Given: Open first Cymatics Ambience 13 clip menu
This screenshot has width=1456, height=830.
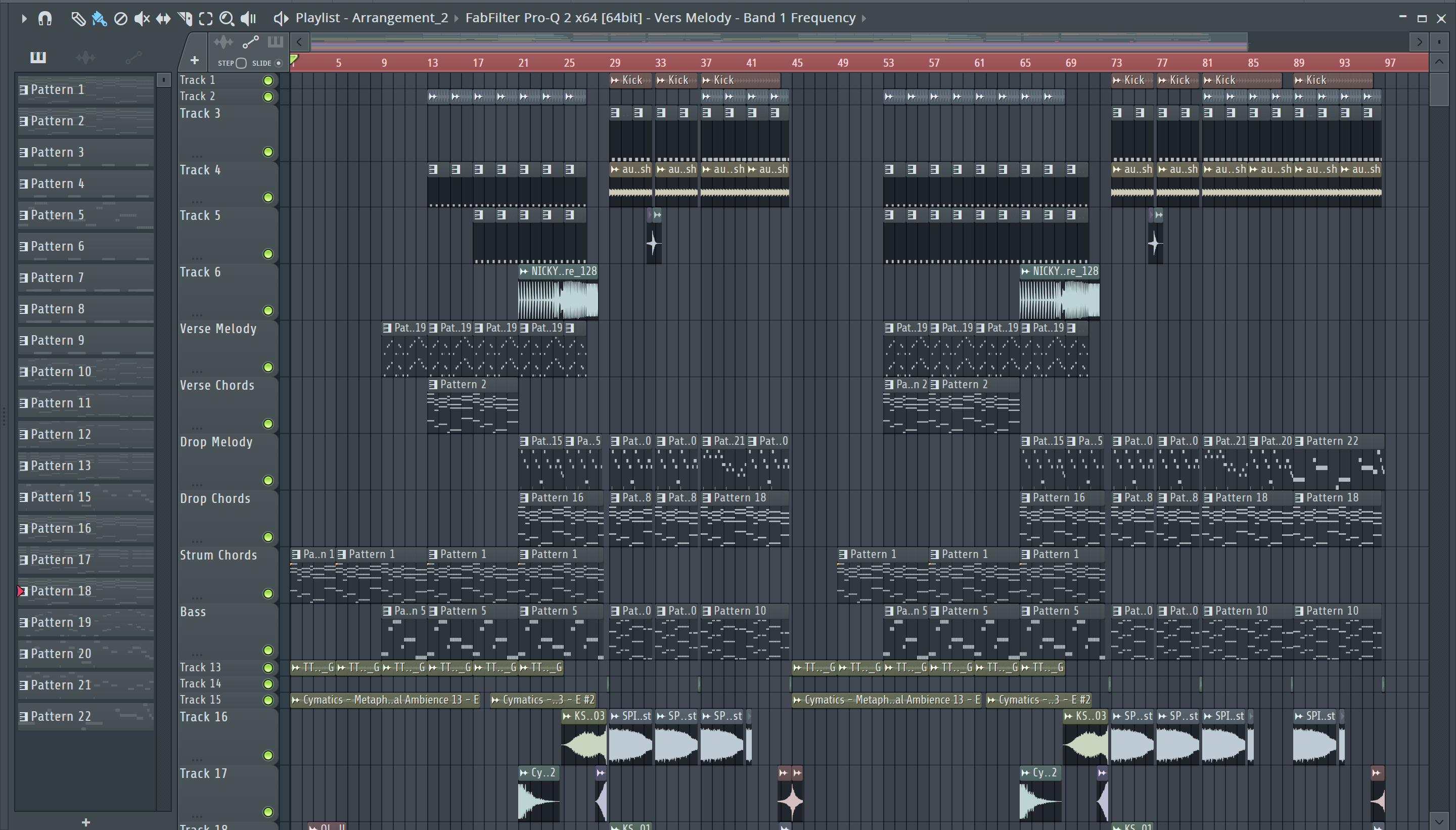Looking at the screenshot, I should [x=296, y=700].
